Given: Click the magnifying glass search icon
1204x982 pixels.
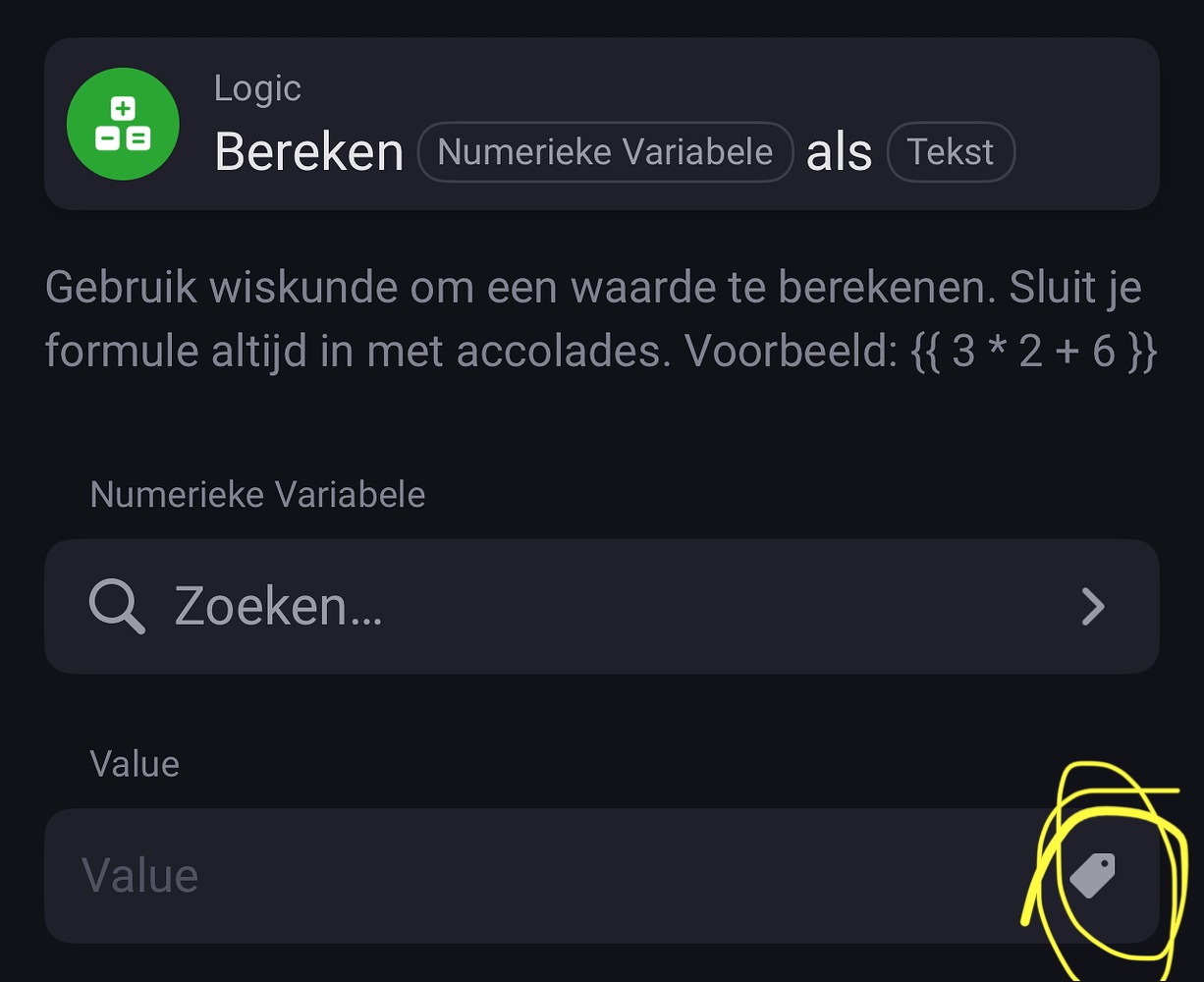Looking at the screenshot, I should (117, 606).
